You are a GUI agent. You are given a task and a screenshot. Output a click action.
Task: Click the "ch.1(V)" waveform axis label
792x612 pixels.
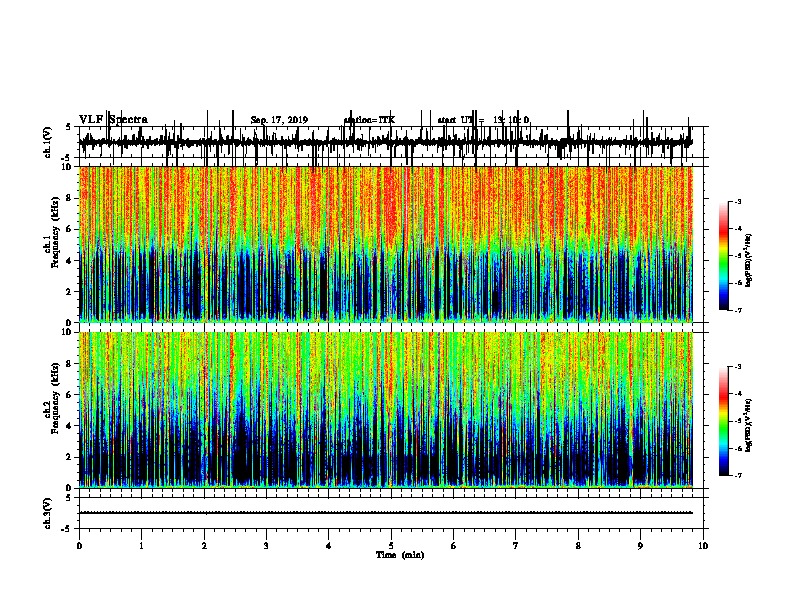pyautogui.click(x=48, y=142)
